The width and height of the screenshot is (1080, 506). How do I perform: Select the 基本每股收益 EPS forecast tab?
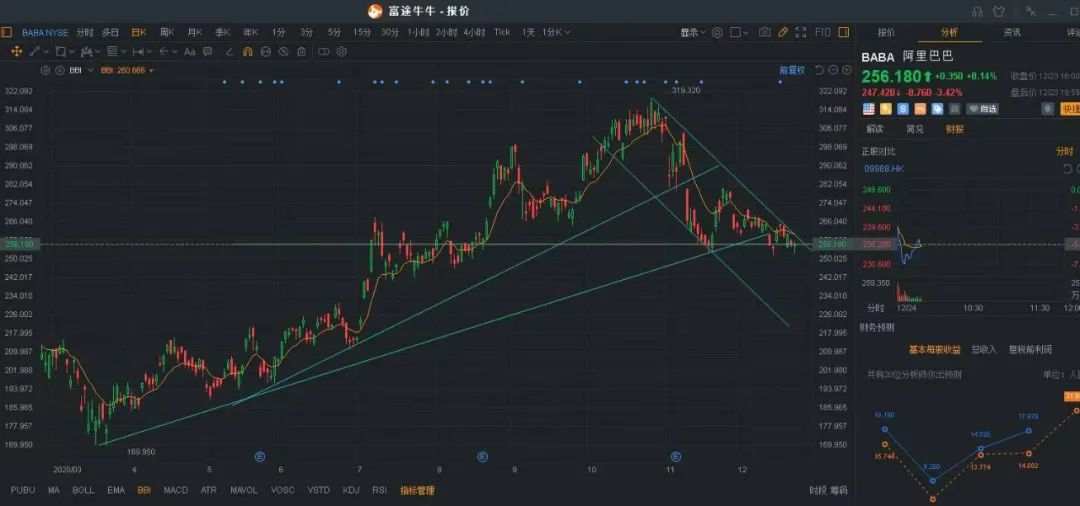coord(936,350)
